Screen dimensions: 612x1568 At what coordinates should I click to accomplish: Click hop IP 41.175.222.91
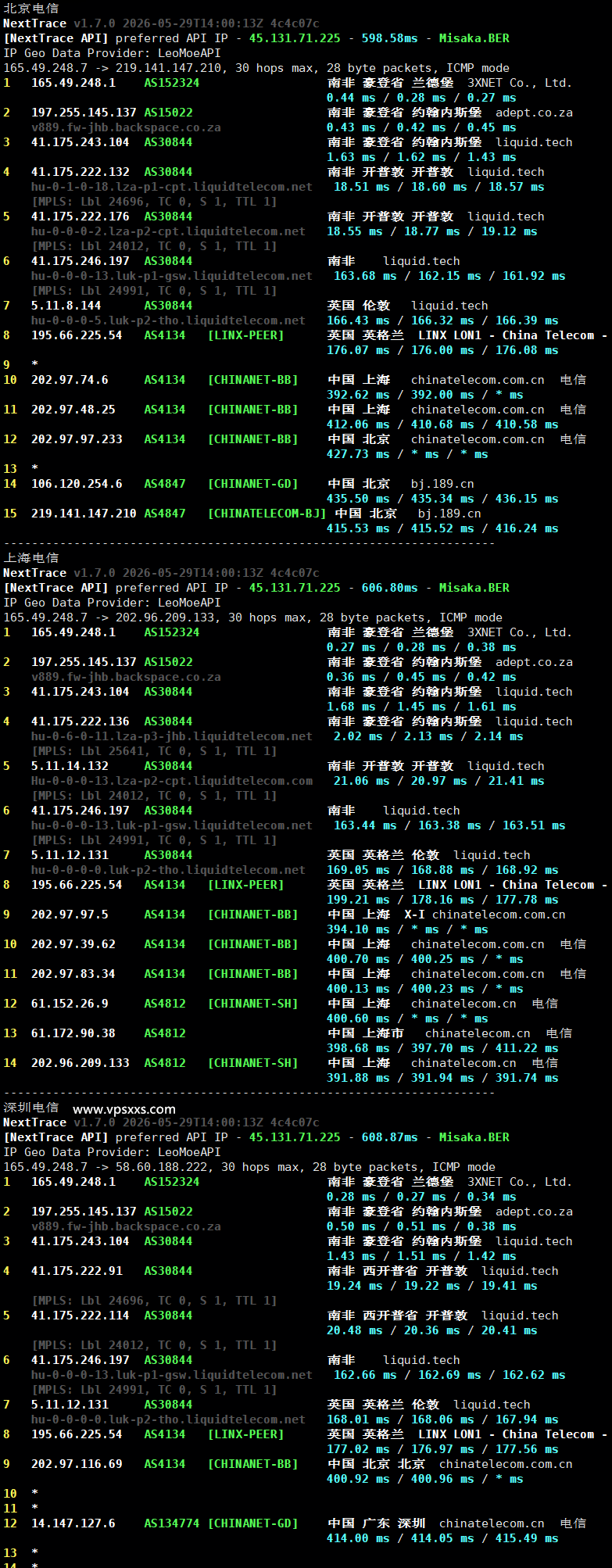point(77,1271)
